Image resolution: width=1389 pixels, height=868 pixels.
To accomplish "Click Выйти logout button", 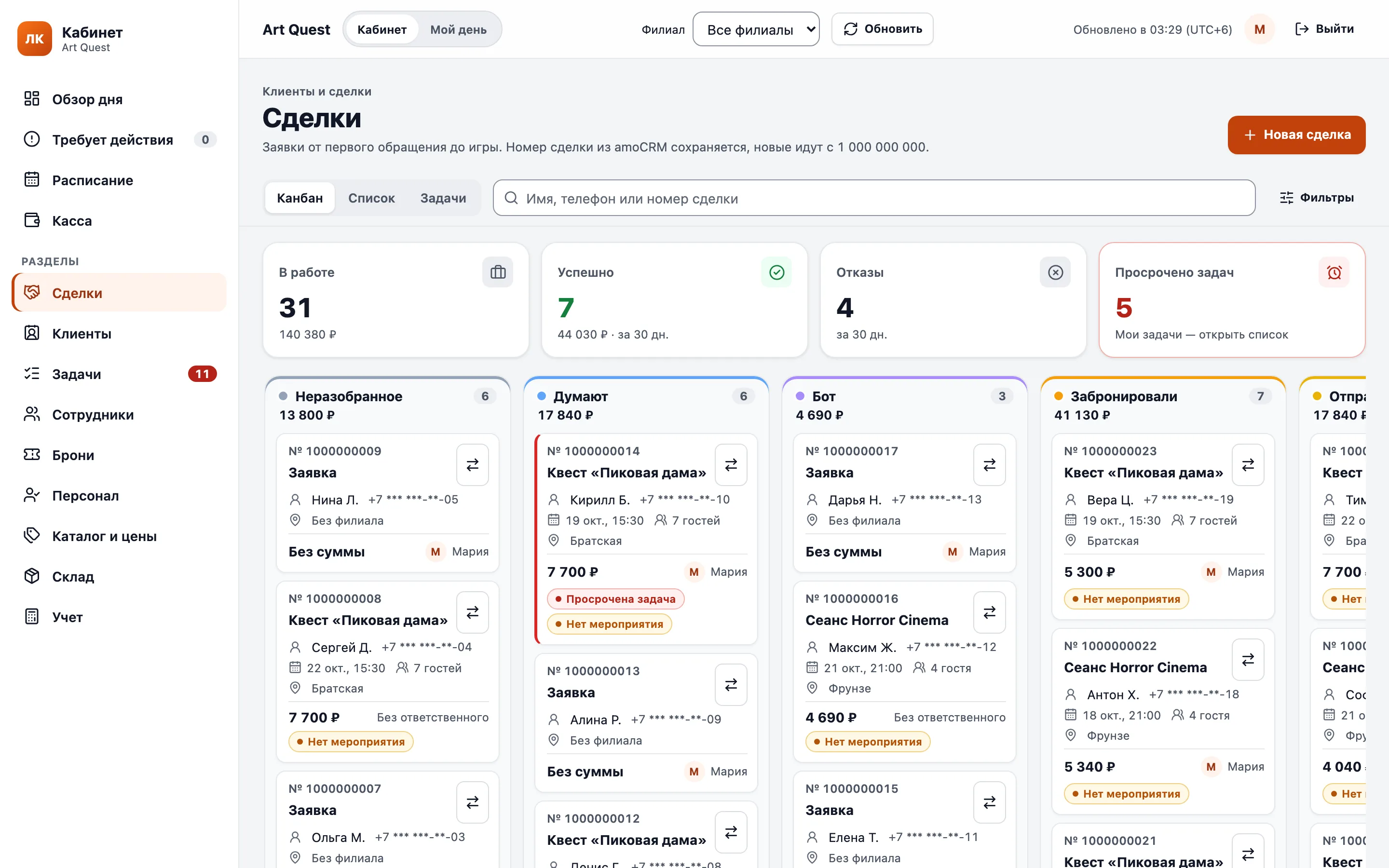I will point(1325,29).
